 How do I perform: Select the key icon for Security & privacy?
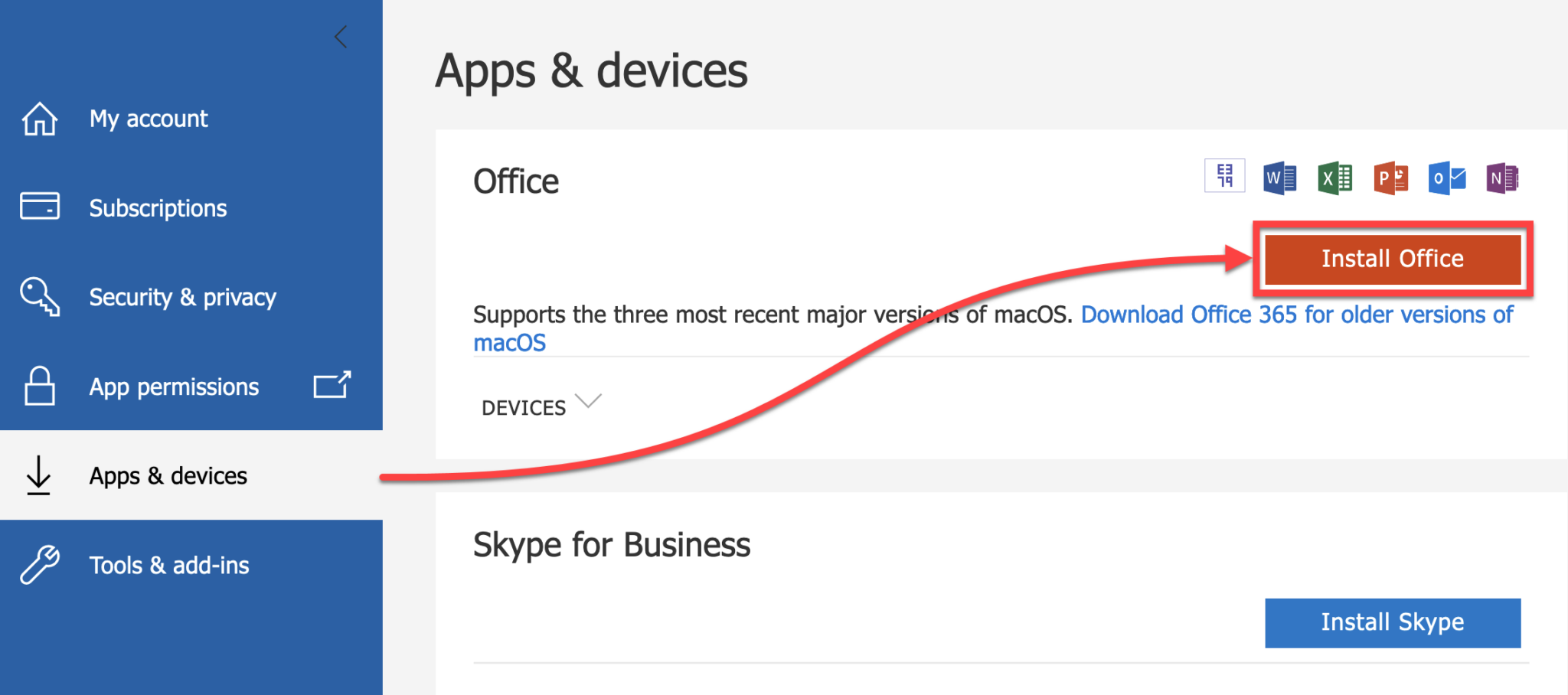coord(38,297)
